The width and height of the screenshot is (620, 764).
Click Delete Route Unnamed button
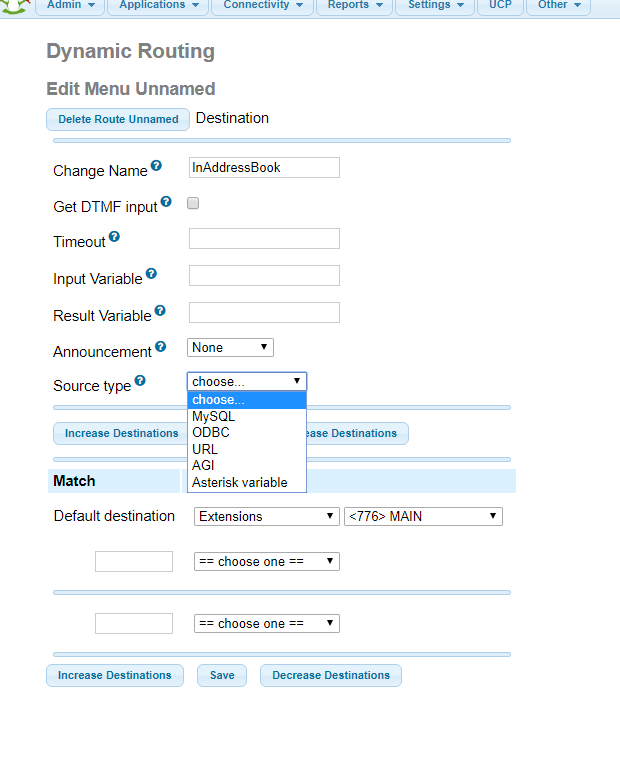118,119
